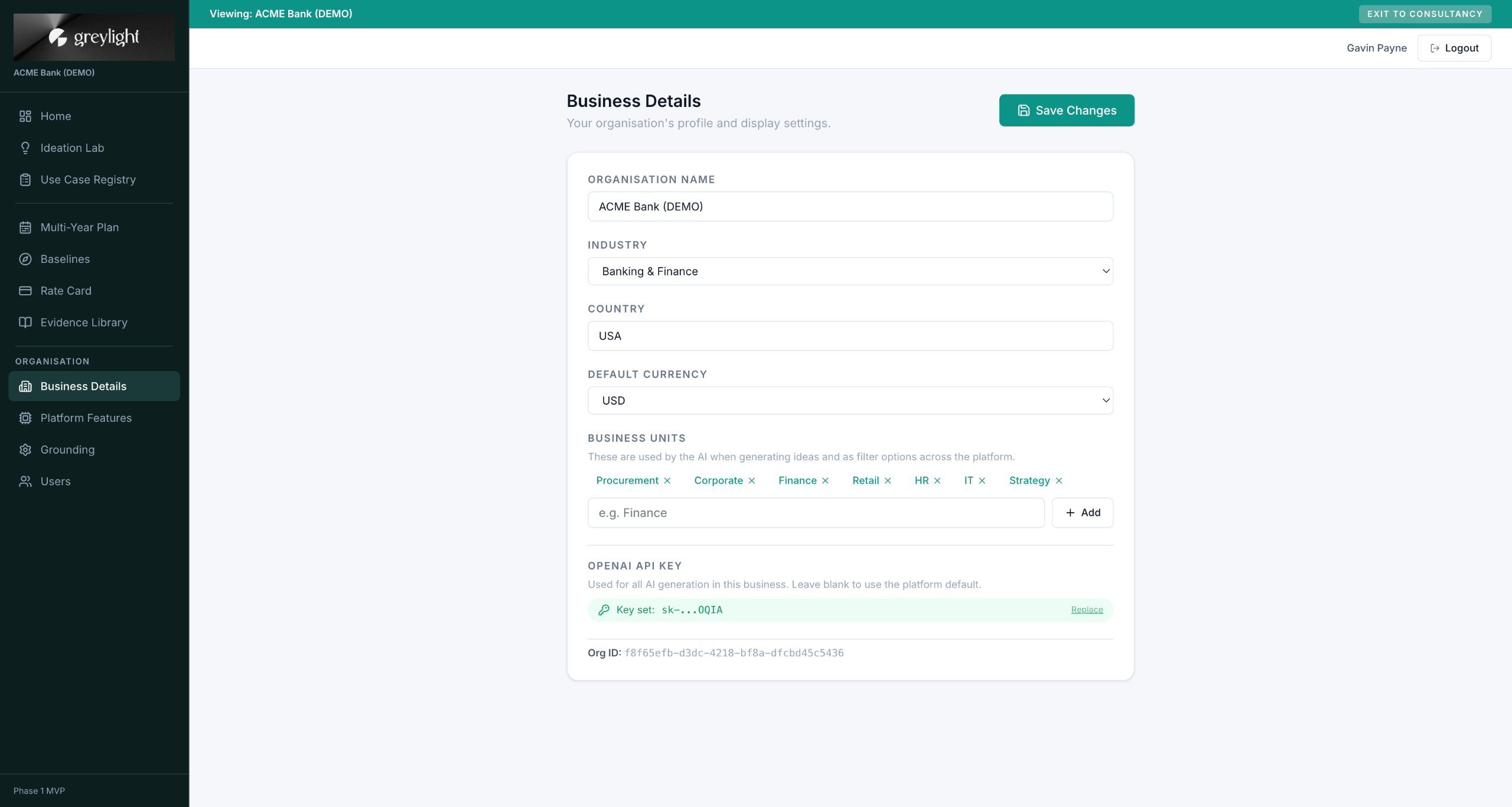Click the Replace link for the API key
This screenshot has width=1512, height=807.
coord(1087,610)
